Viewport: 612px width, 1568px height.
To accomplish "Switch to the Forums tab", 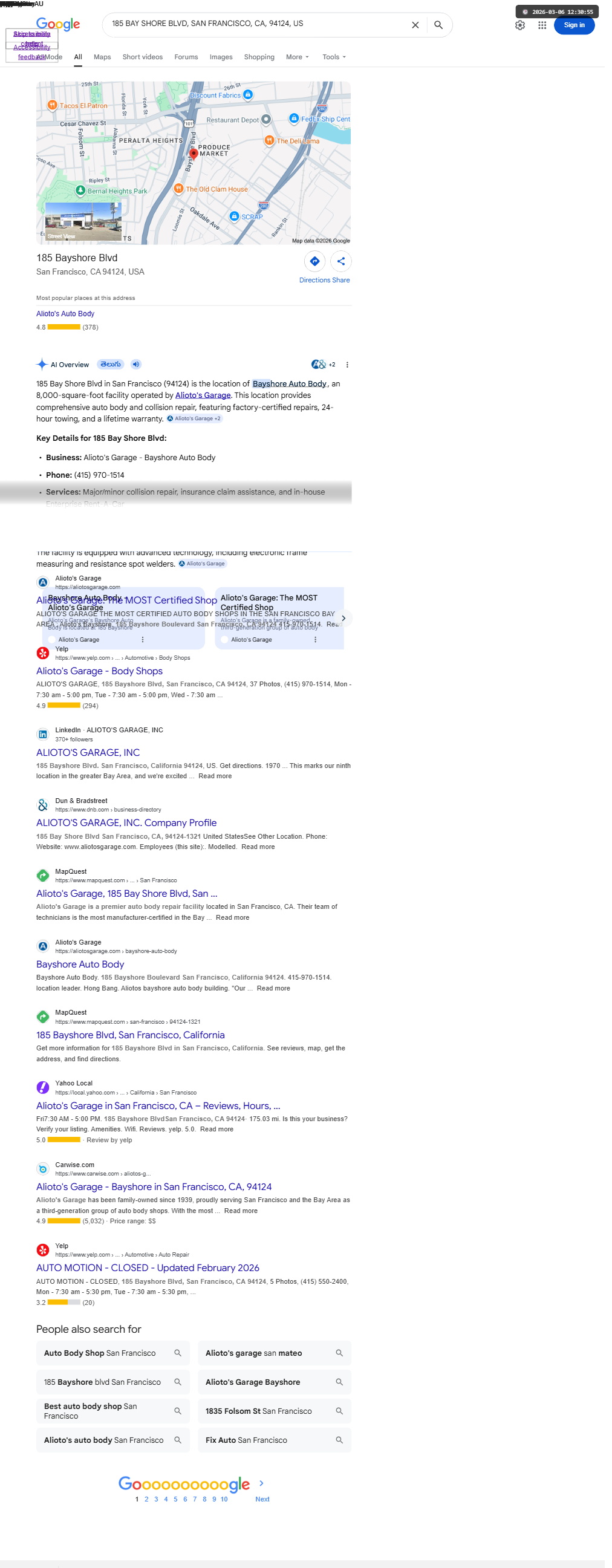I will pyautogui.click(x=186, y=57).
